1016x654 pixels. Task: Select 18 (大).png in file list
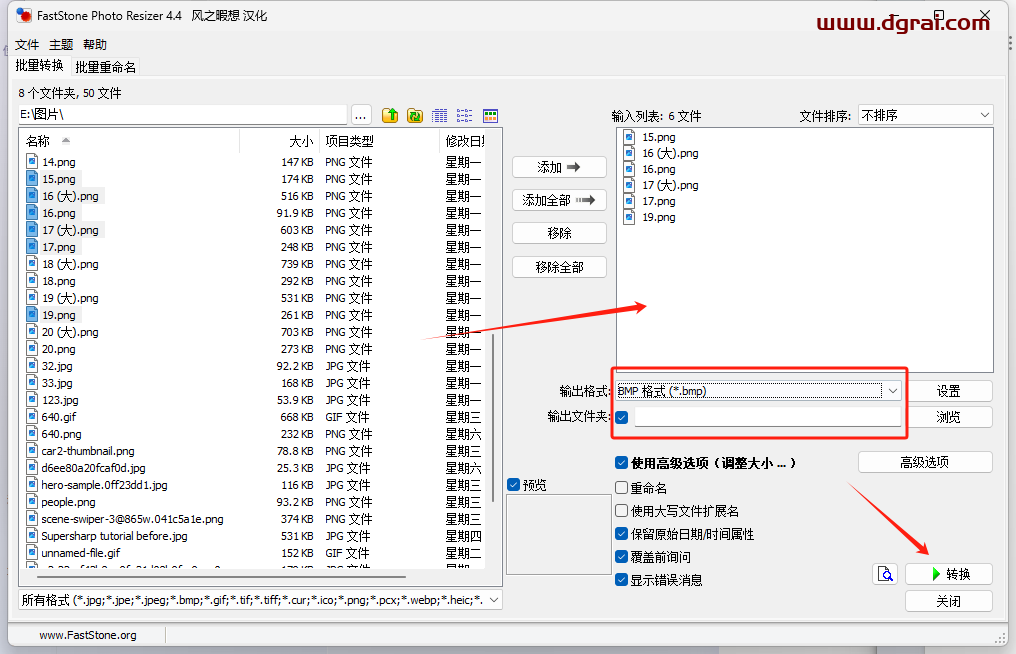pos(70,264)
